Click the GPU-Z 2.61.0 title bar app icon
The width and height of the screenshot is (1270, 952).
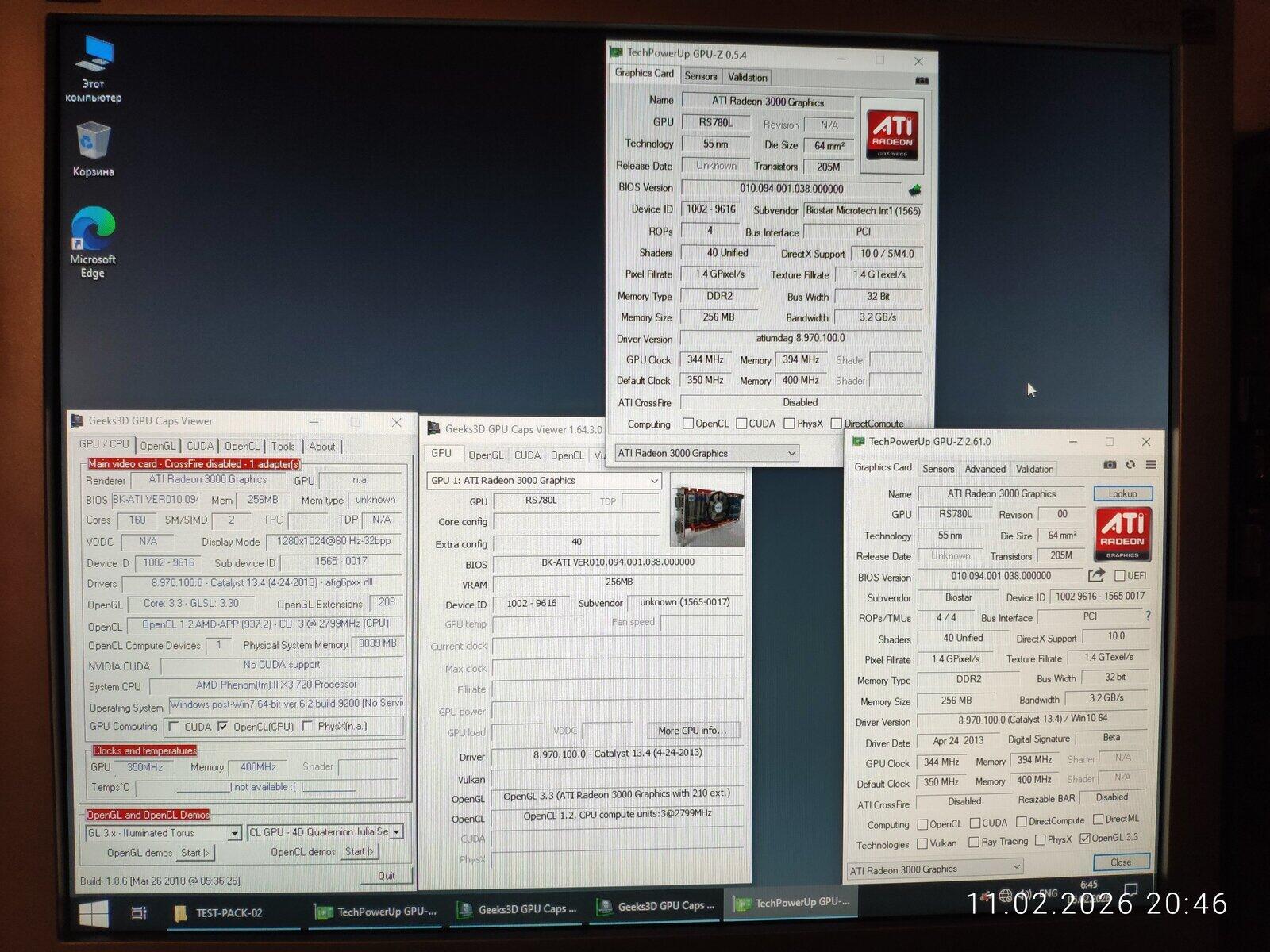click(x=858, y=441)
